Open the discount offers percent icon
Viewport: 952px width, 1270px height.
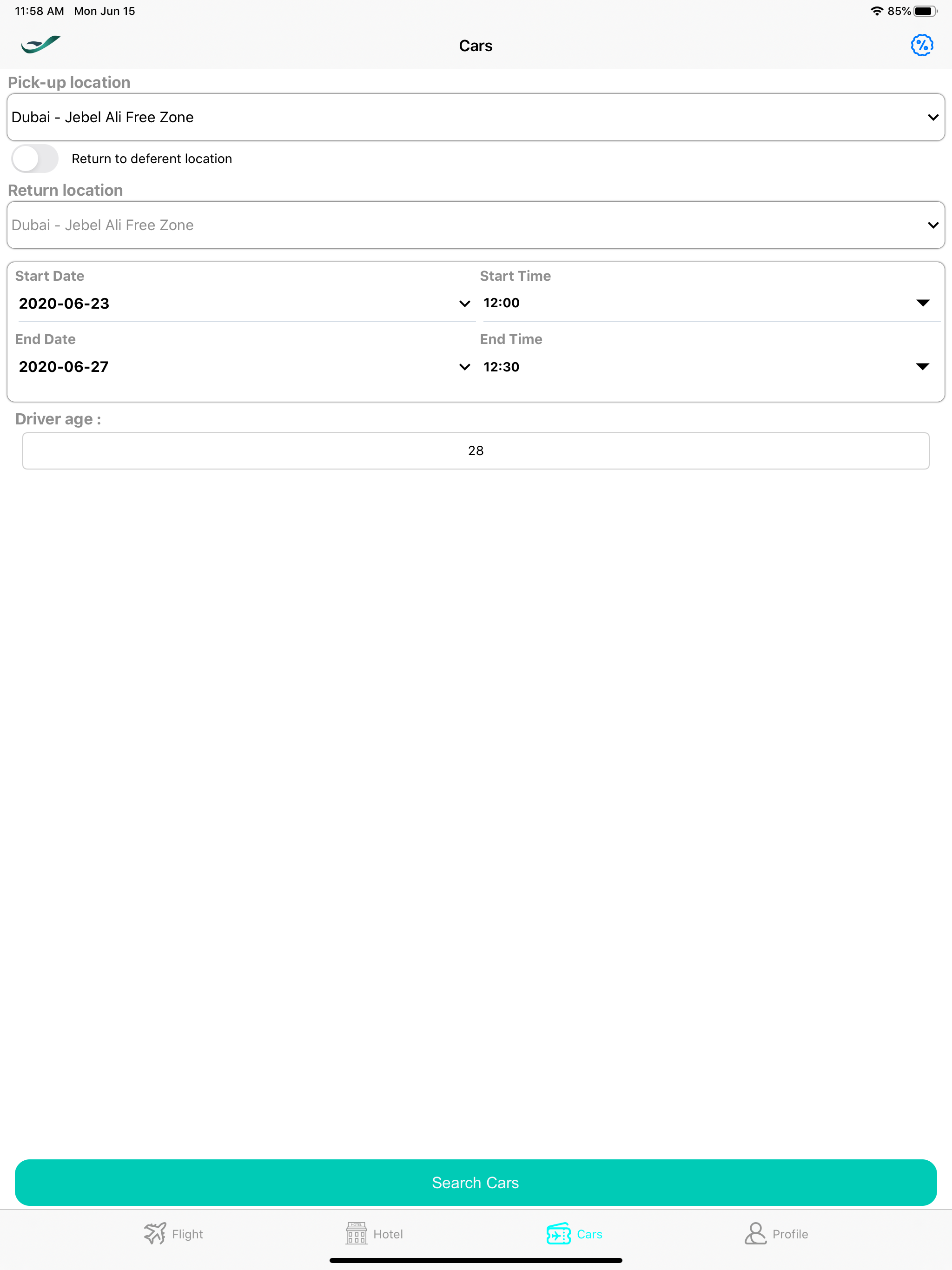922,46
